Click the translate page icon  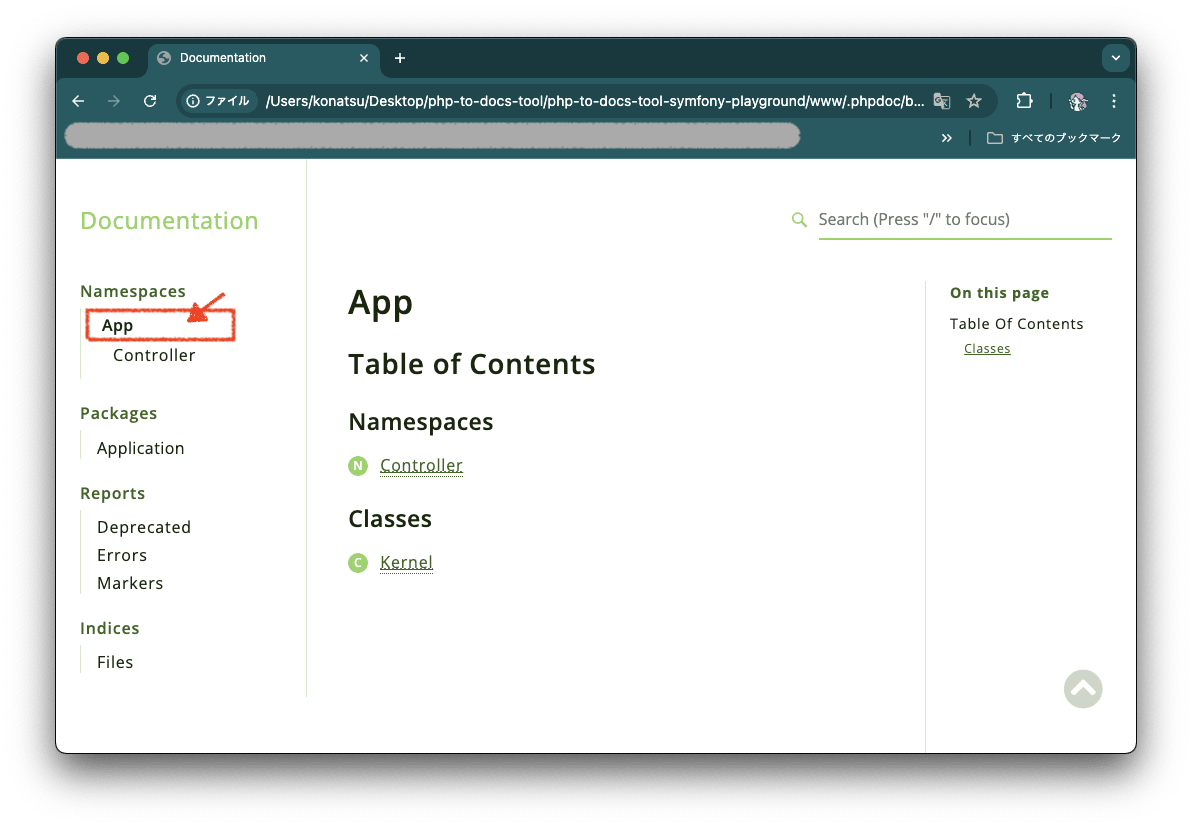(942, 101)
